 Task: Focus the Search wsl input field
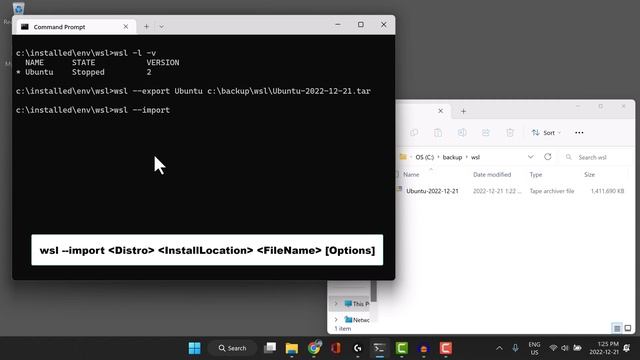click(597, 157)
